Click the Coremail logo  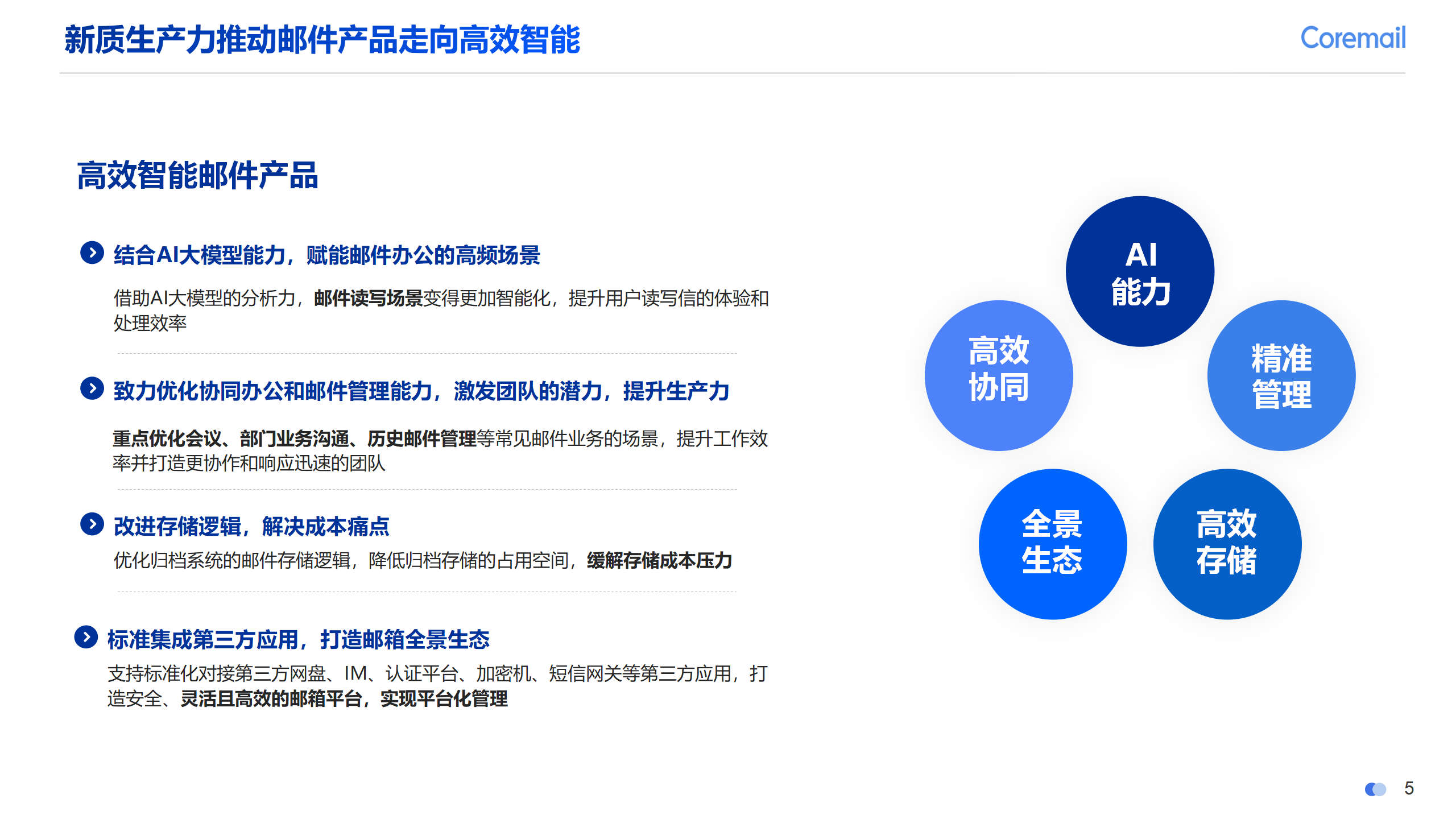1352,38
